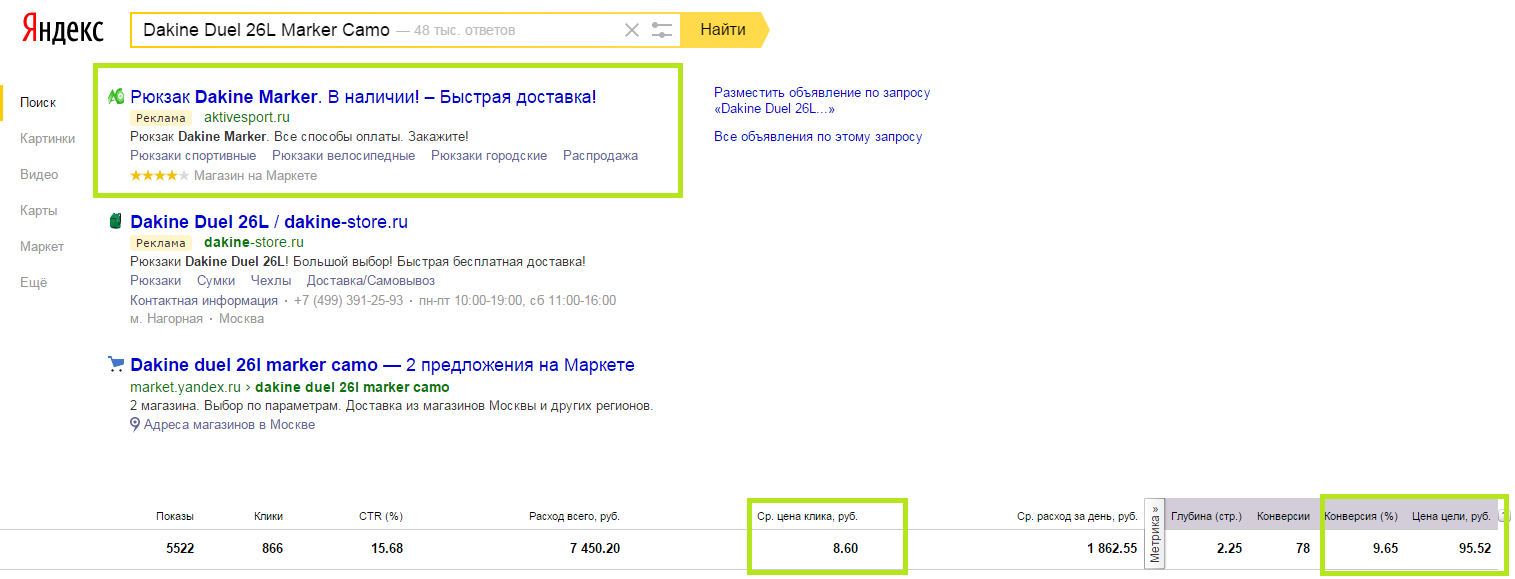Click the aktivesport.ru ad favicon
Image resolution: width=1515 pixels, height=579 pixels.
(x=116, y=96)
